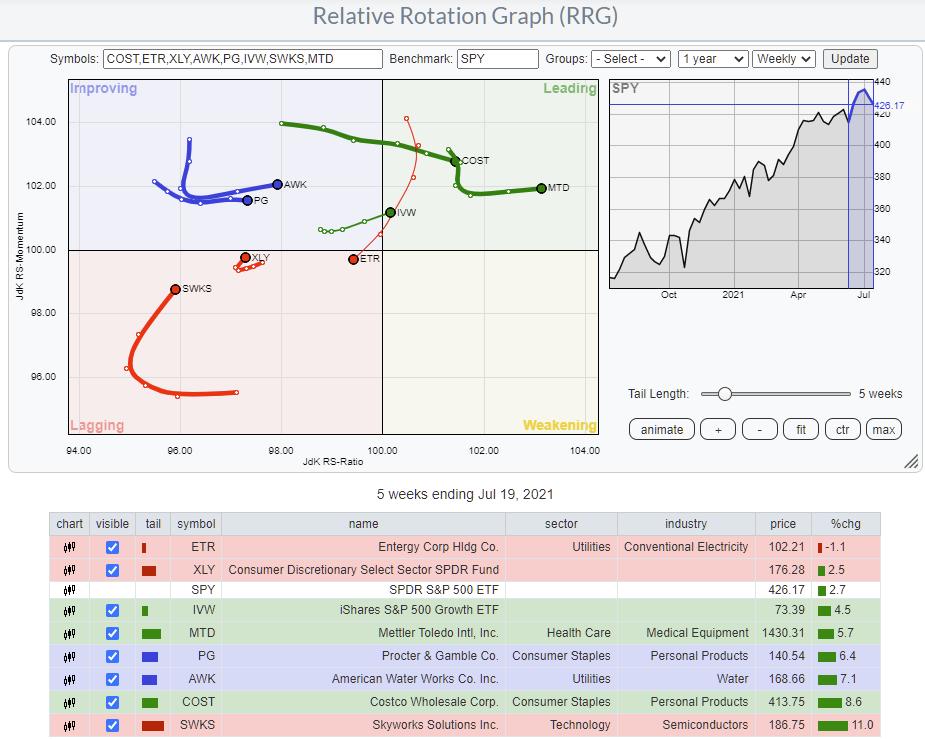The image size is (925, 739).
Task: Open the Weekly timeframe dropdown
Action: coord(784,59)
